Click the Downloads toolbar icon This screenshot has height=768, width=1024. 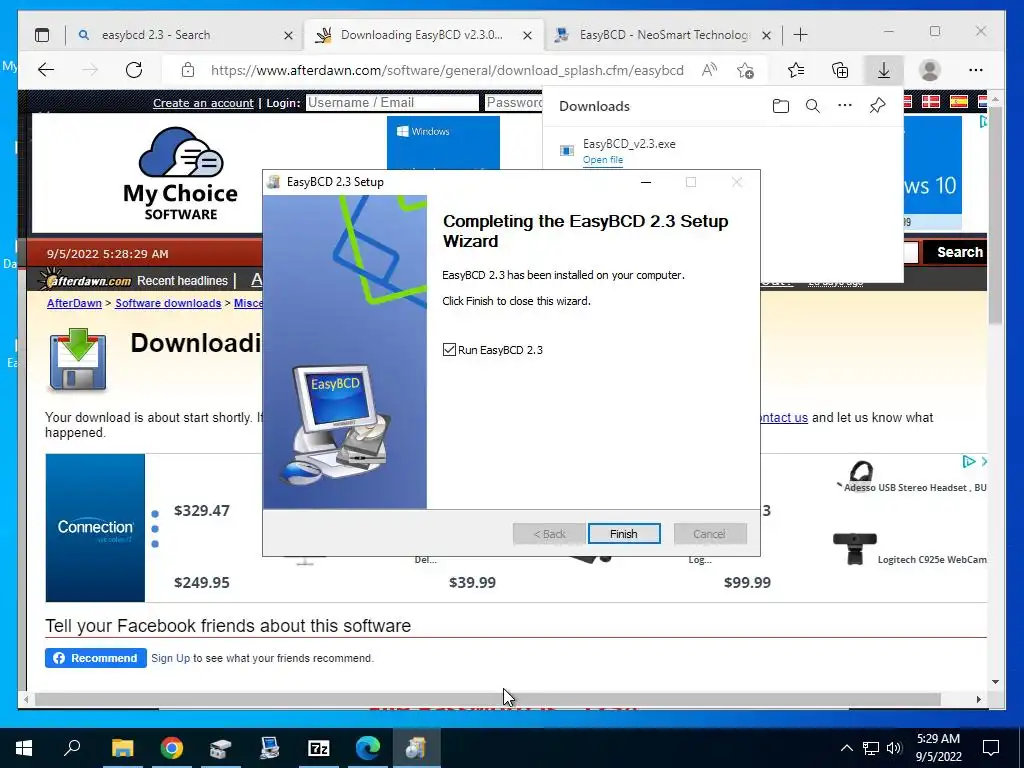[884, 70]
